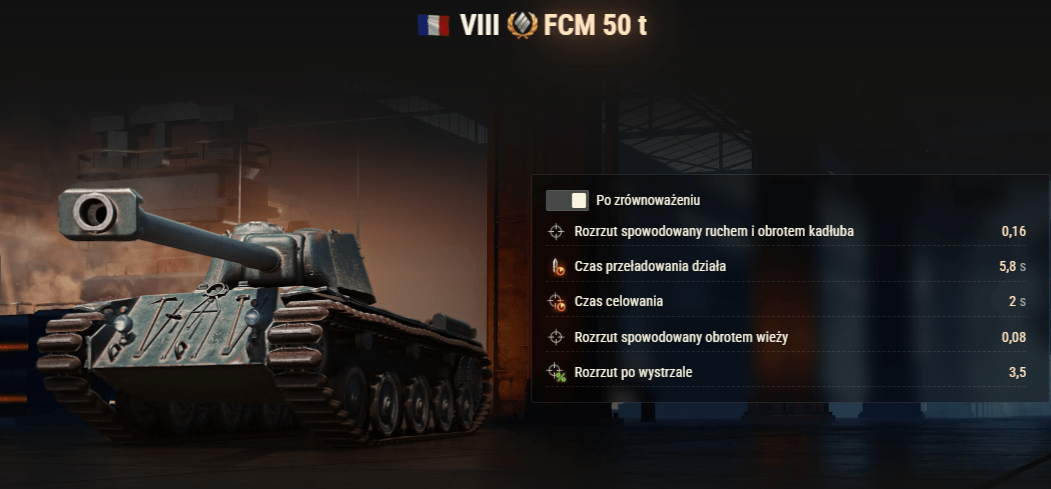
Task: Click the dispersion after shot percent icon
Action: pos(556,372)
